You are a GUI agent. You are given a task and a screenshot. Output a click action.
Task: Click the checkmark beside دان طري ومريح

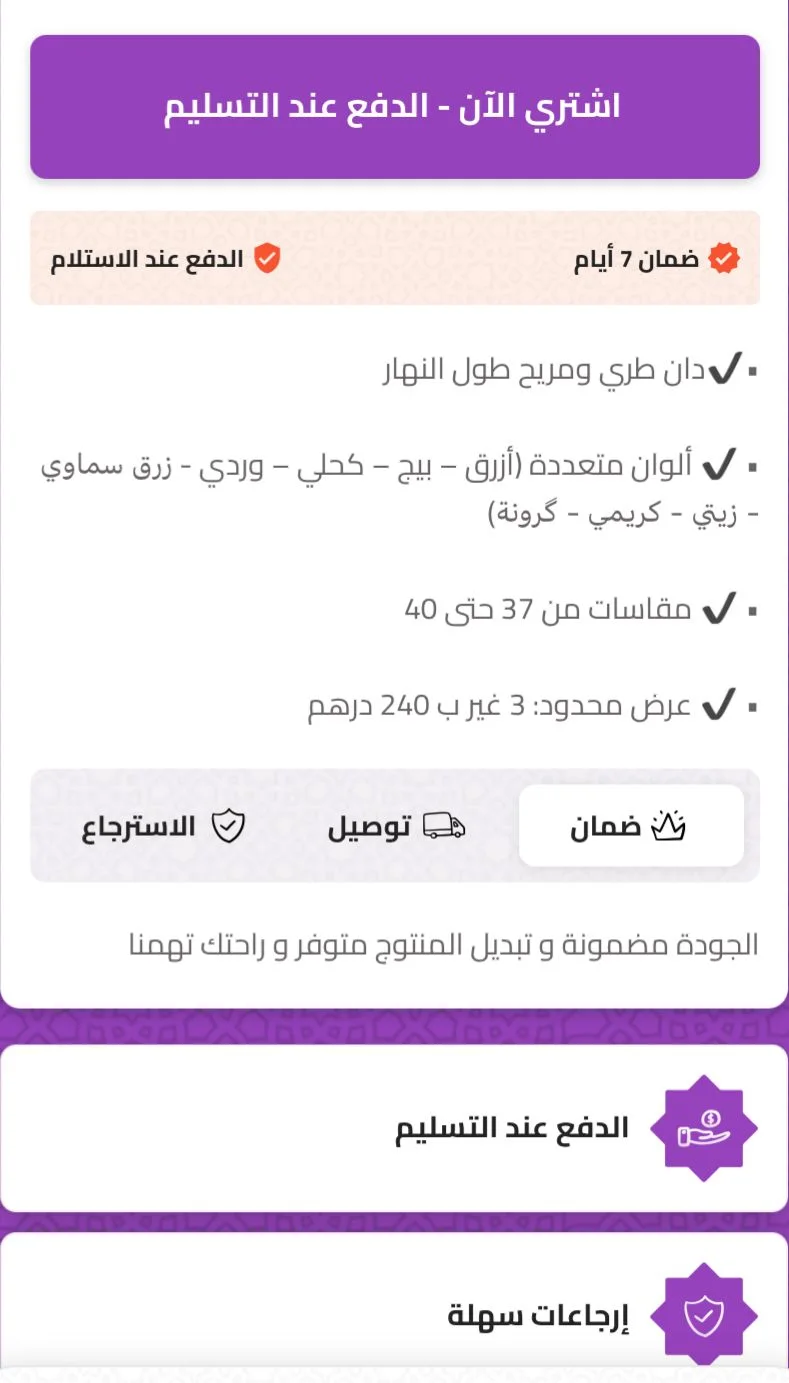click(x=723, y=372)
